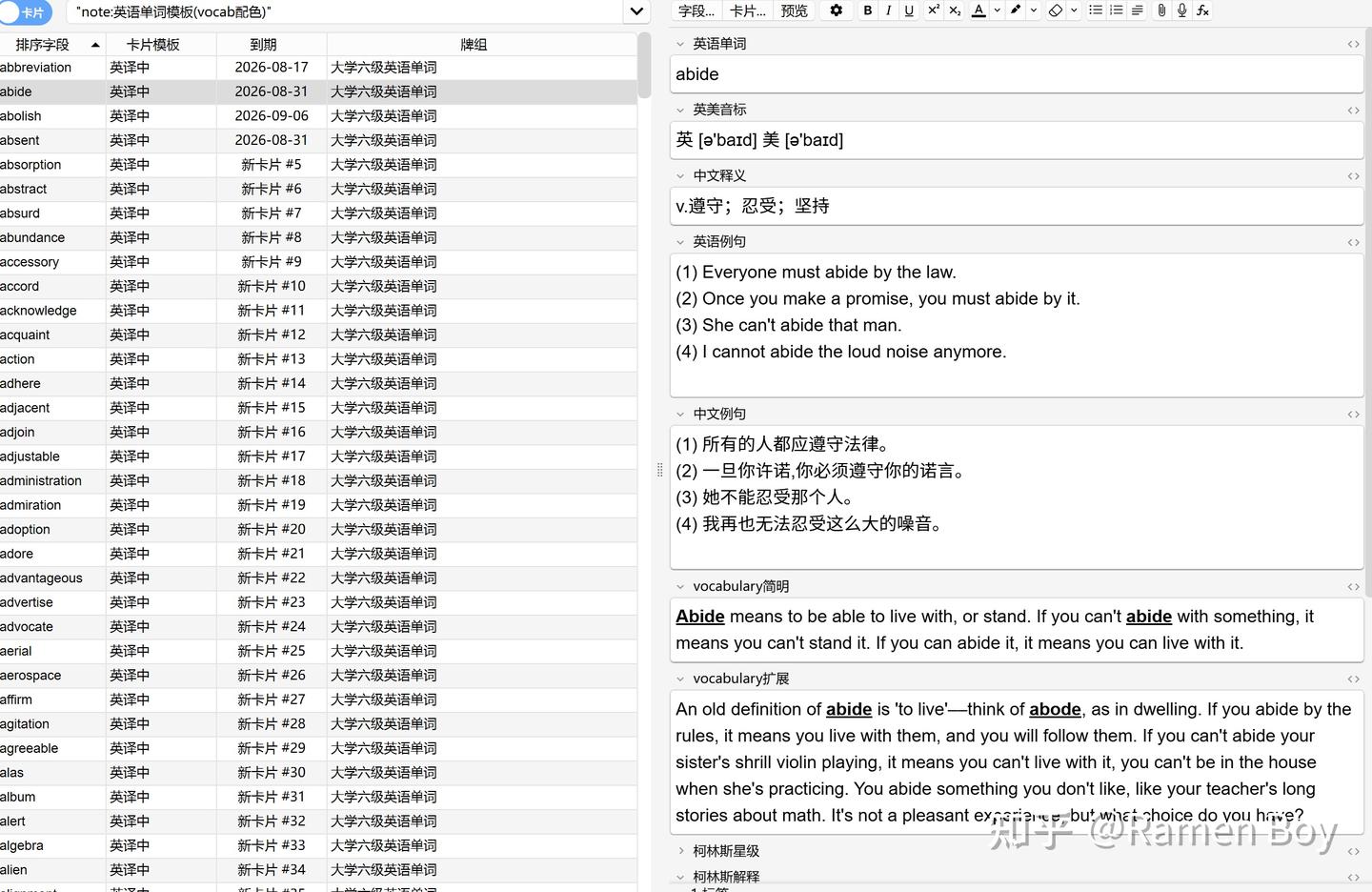Toggle italic formatting
This screenshot has height=892, width=1372.
pyautogui.click(x=888, y=10)
